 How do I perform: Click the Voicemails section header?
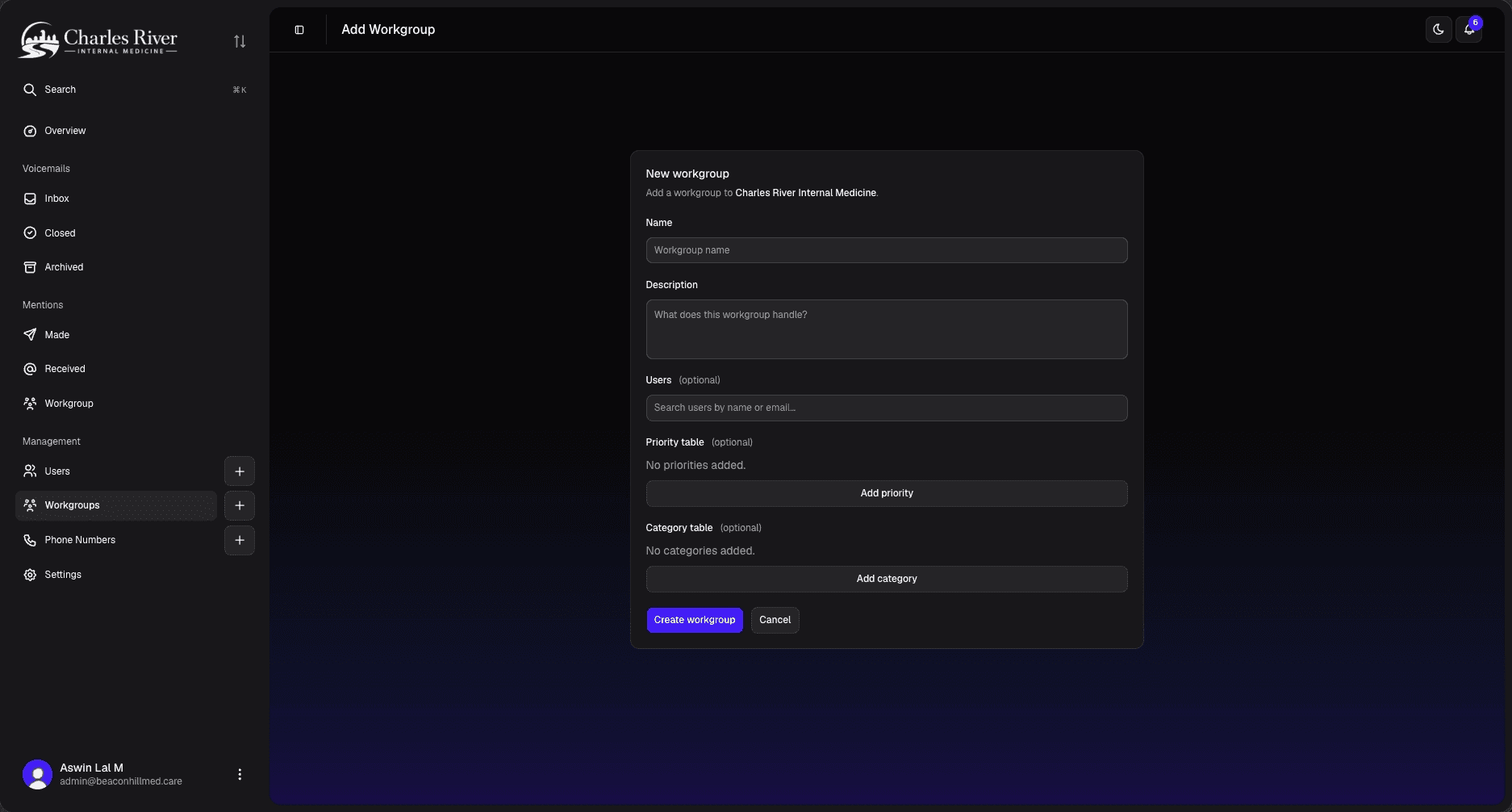46,169
